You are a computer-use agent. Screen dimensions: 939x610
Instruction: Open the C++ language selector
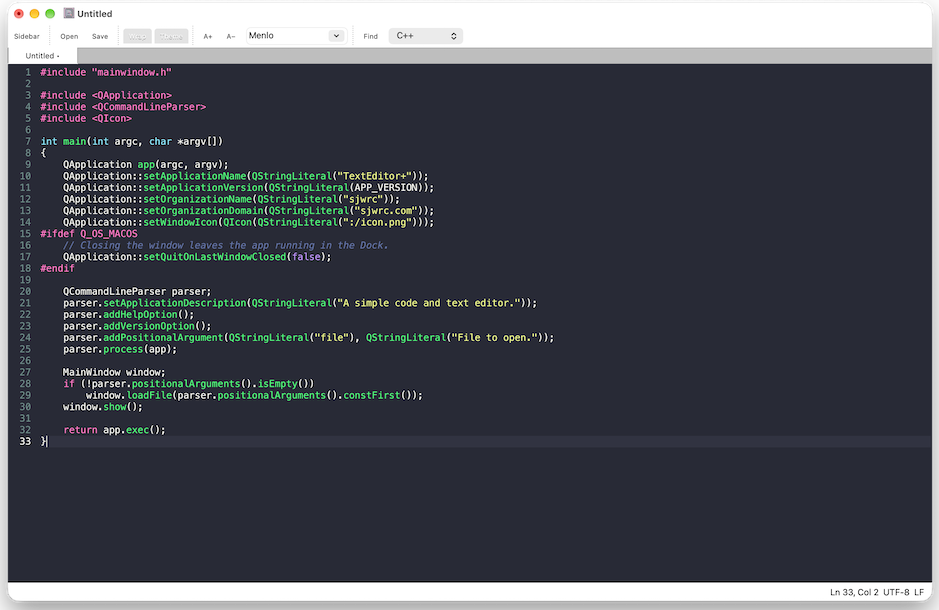click(x=426, y=36)
